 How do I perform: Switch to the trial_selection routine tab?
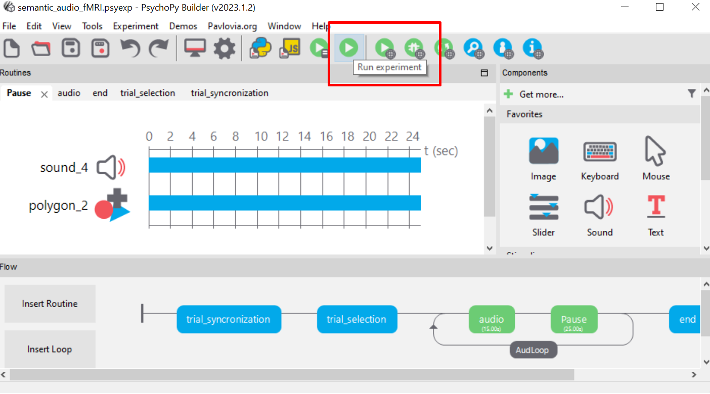(148, 93)
